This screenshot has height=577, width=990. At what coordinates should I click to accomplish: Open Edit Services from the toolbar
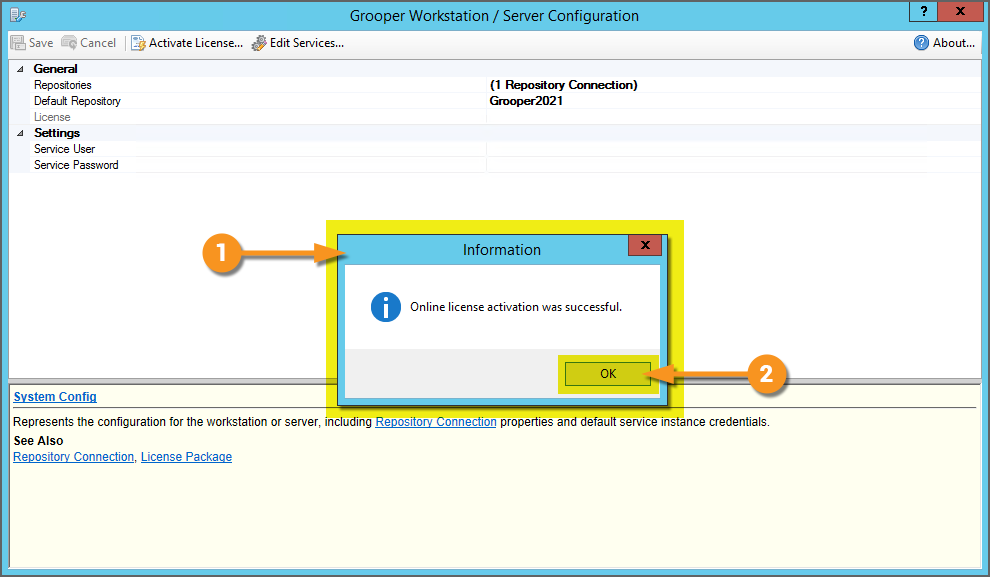click(x=297, y=43)
